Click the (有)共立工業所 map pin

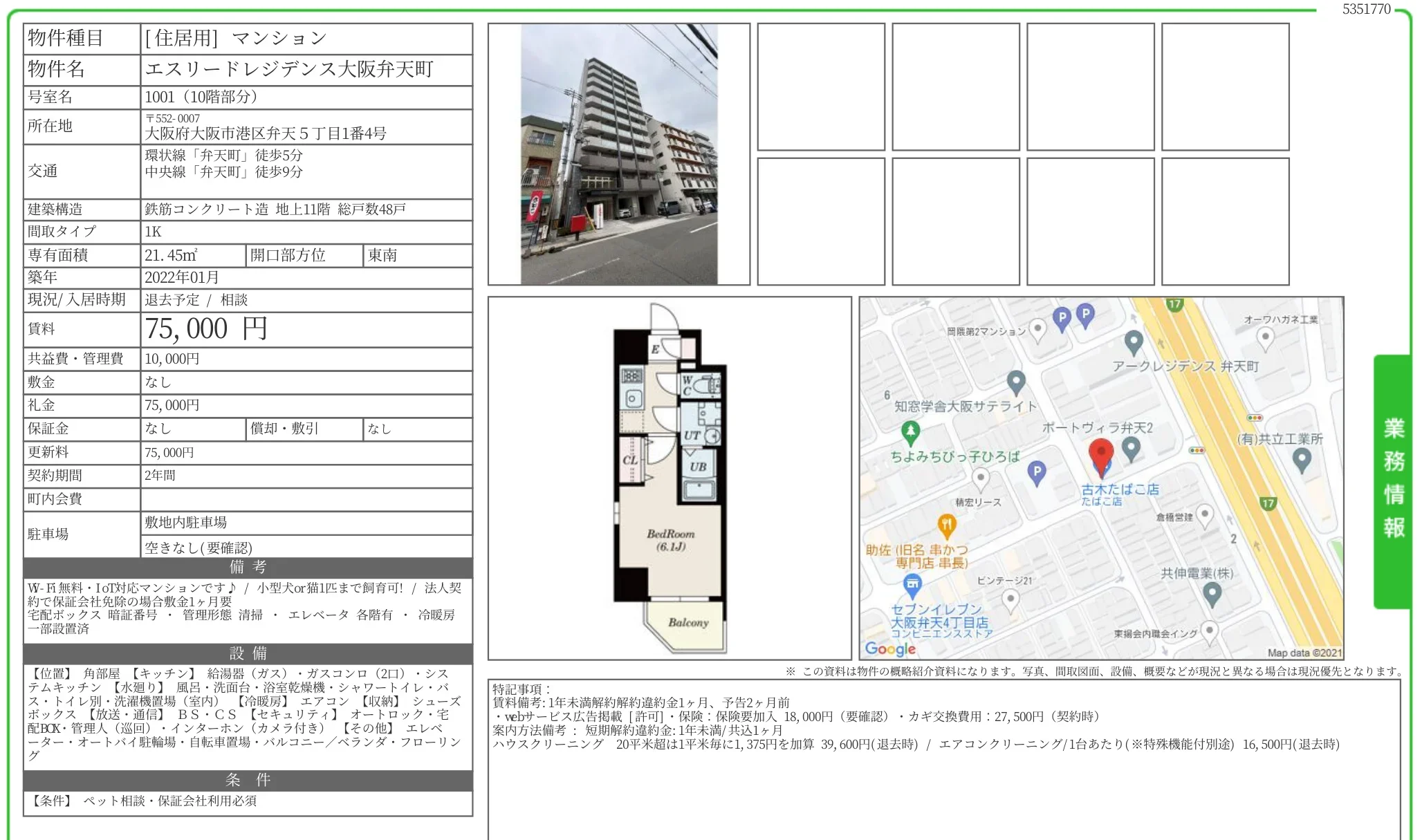point(1302,458)
